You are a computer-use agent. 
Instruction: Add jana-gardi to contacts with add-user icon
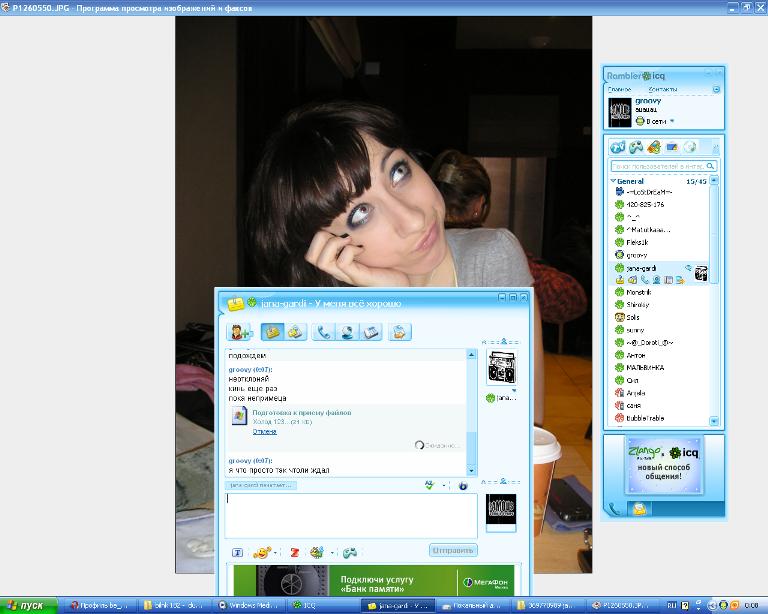(240, 332)
